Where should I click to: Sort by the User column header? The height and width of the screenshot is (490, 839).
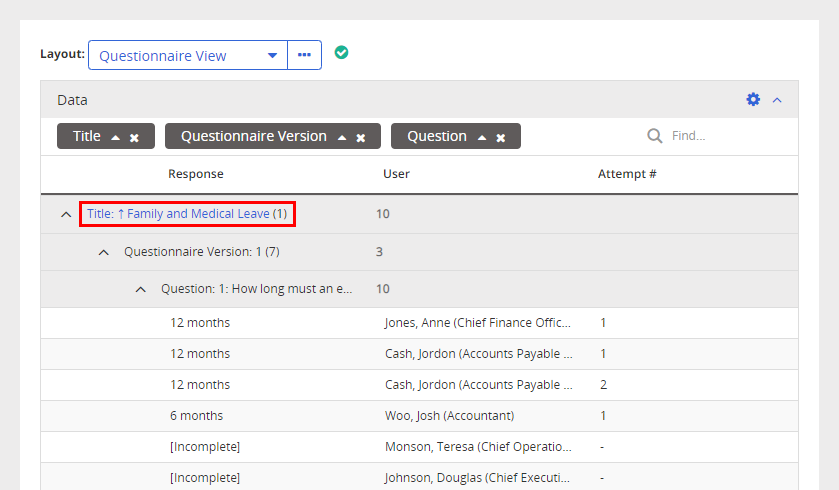coord(396,174)
